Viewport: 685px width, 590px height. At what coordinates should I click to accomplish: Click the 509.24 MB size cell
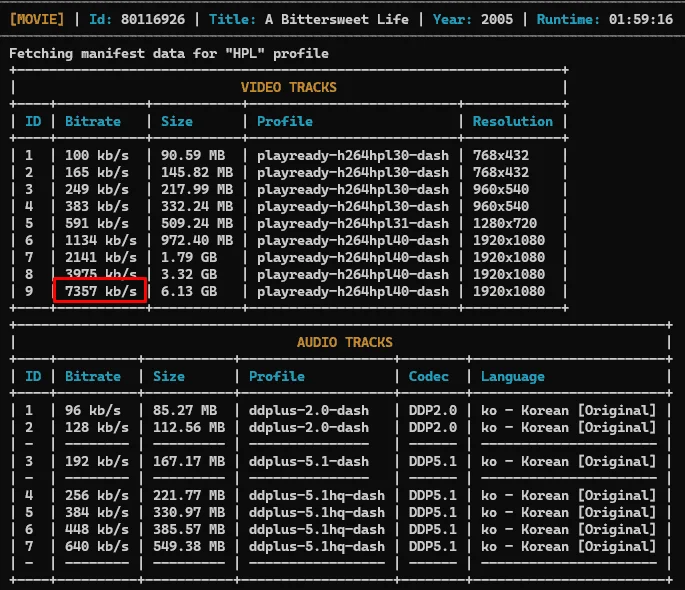click(x=197, y=224)
